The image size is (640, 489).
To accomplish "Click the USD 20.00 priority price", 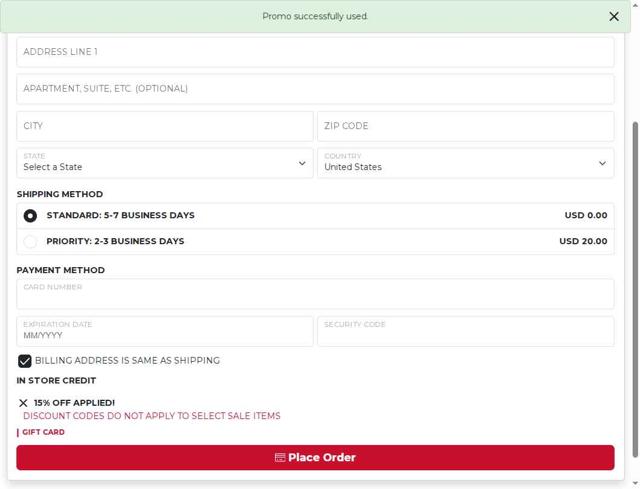I will tap(583, 241).
